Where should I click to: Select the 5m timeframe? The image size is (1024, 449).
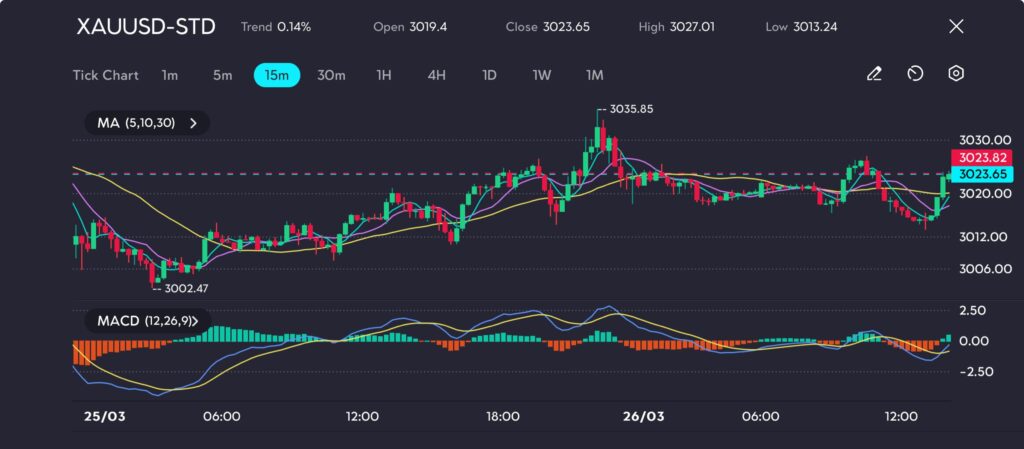pos(222,75)
